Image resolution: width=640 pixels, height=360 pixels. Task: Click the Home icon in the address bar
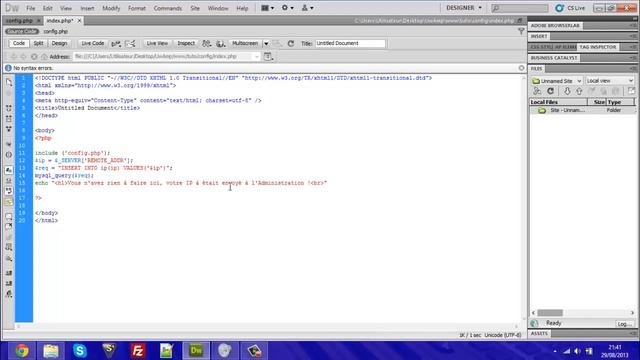pyautogui.click(x=44, y=57)
